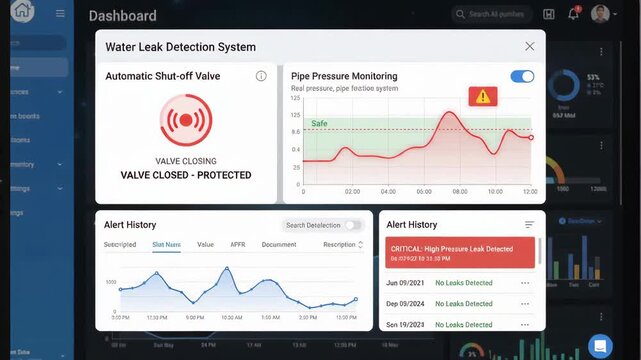The width and height of the screenshot is (641, 360).
Task: Select the highlighted Home sidebar item
Action: pos(39,67)
